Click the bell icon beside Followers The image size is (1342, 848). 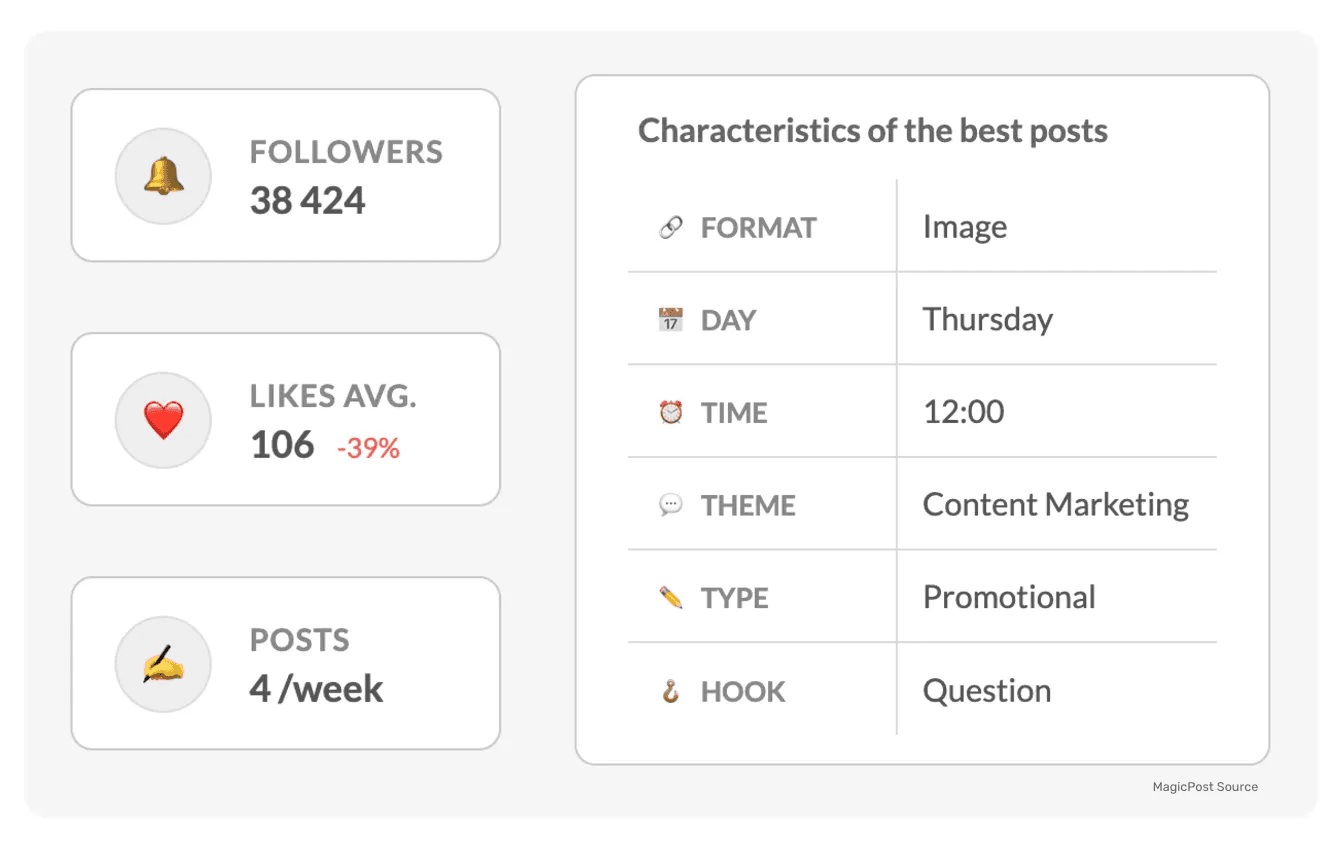(x=164, y=176)
